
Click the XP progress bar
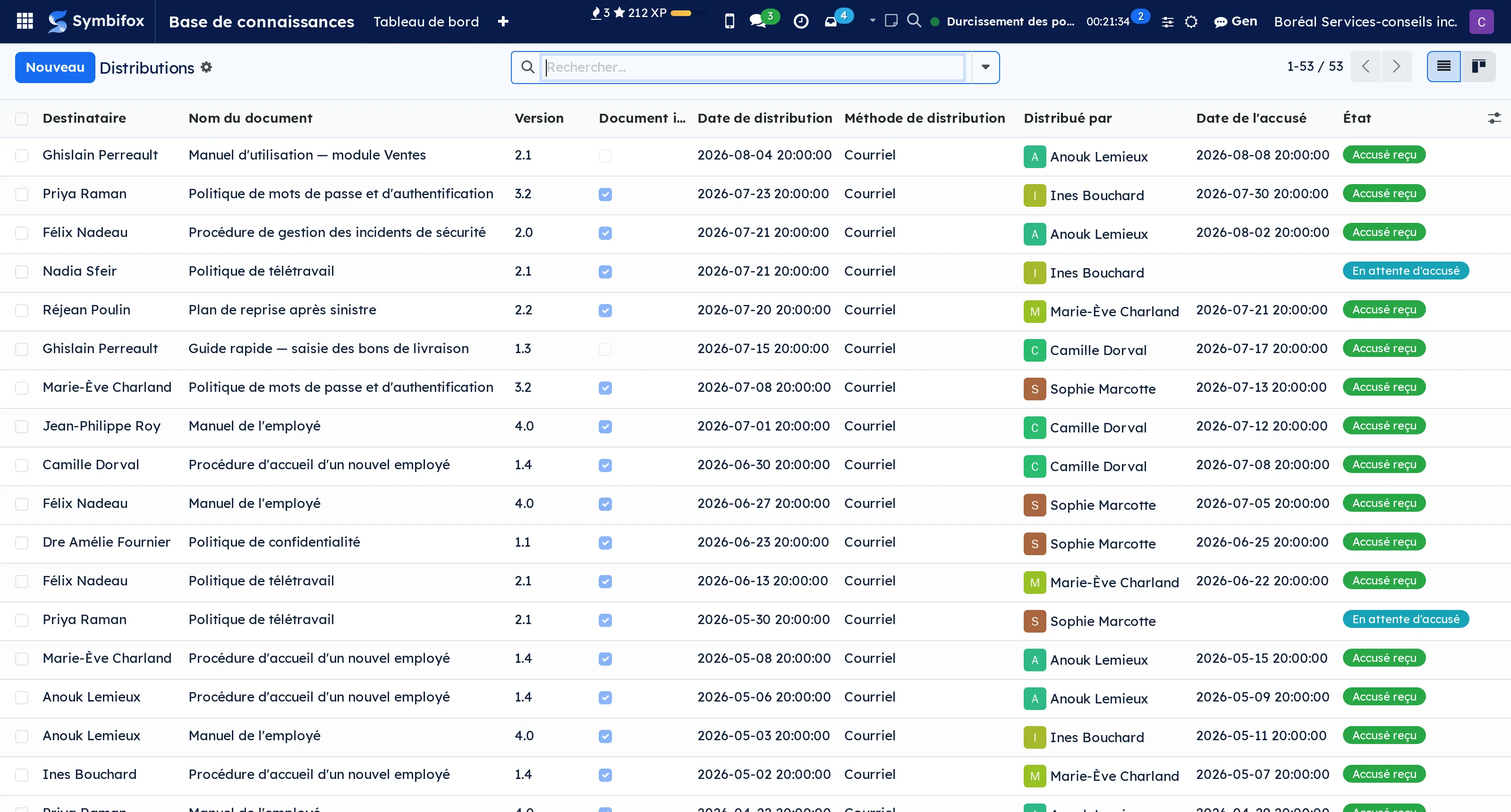coord(680,13)
